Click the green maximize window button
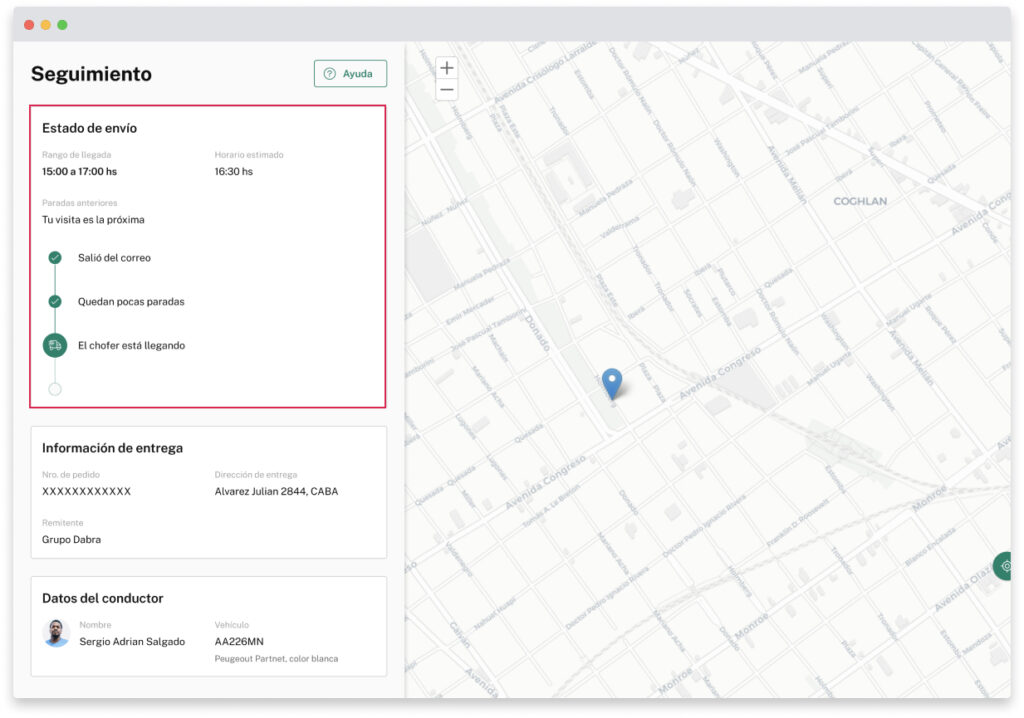 tap(62, 25)
